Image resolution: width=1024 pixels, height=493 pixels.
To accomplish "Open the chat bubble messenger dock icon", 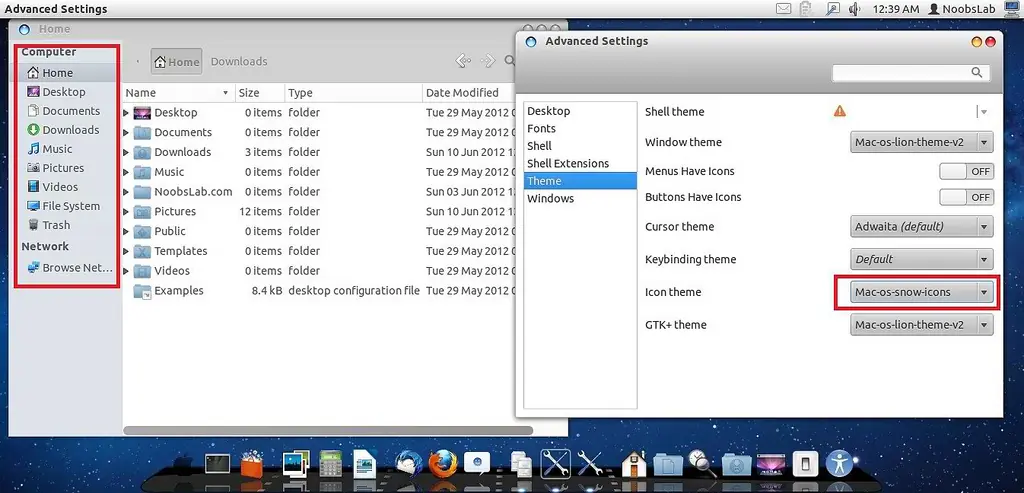I will (477, 464).
